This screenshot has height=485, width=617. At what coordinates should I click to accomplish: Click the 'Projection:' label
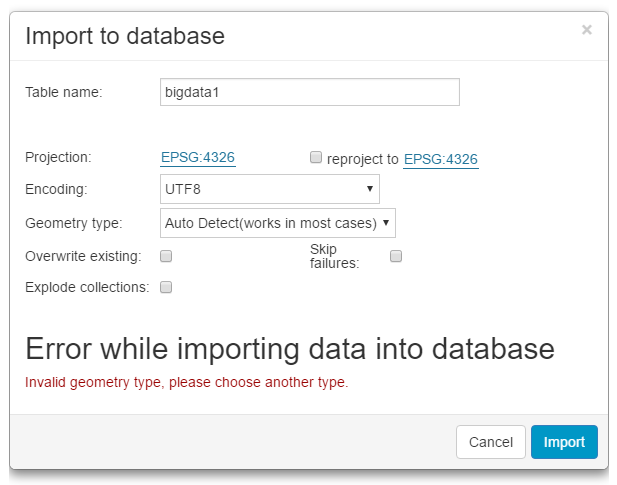pos(58,157)
